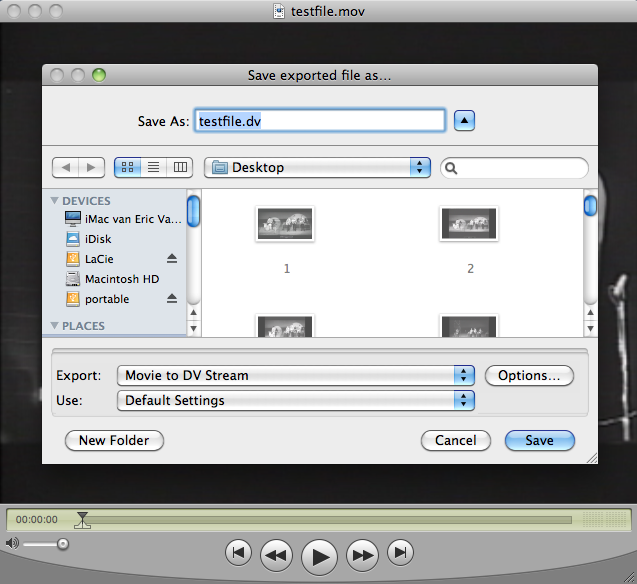Click the rewind button in the player
This screenshot has height=584, width=637.
pos(276,555)
